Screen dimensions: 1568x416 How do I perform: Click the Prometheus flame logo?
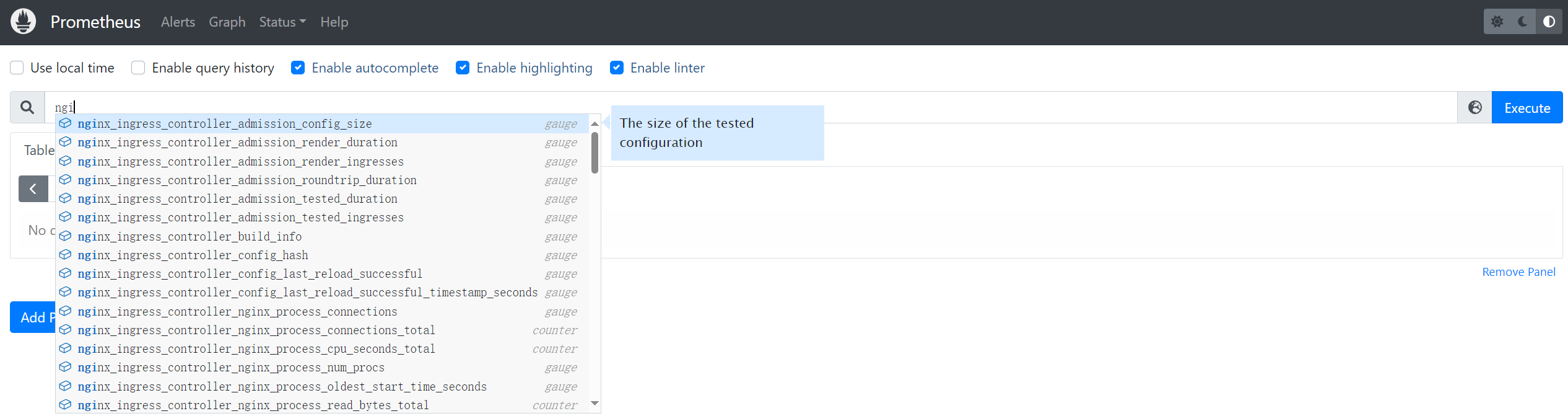(24, 22)
